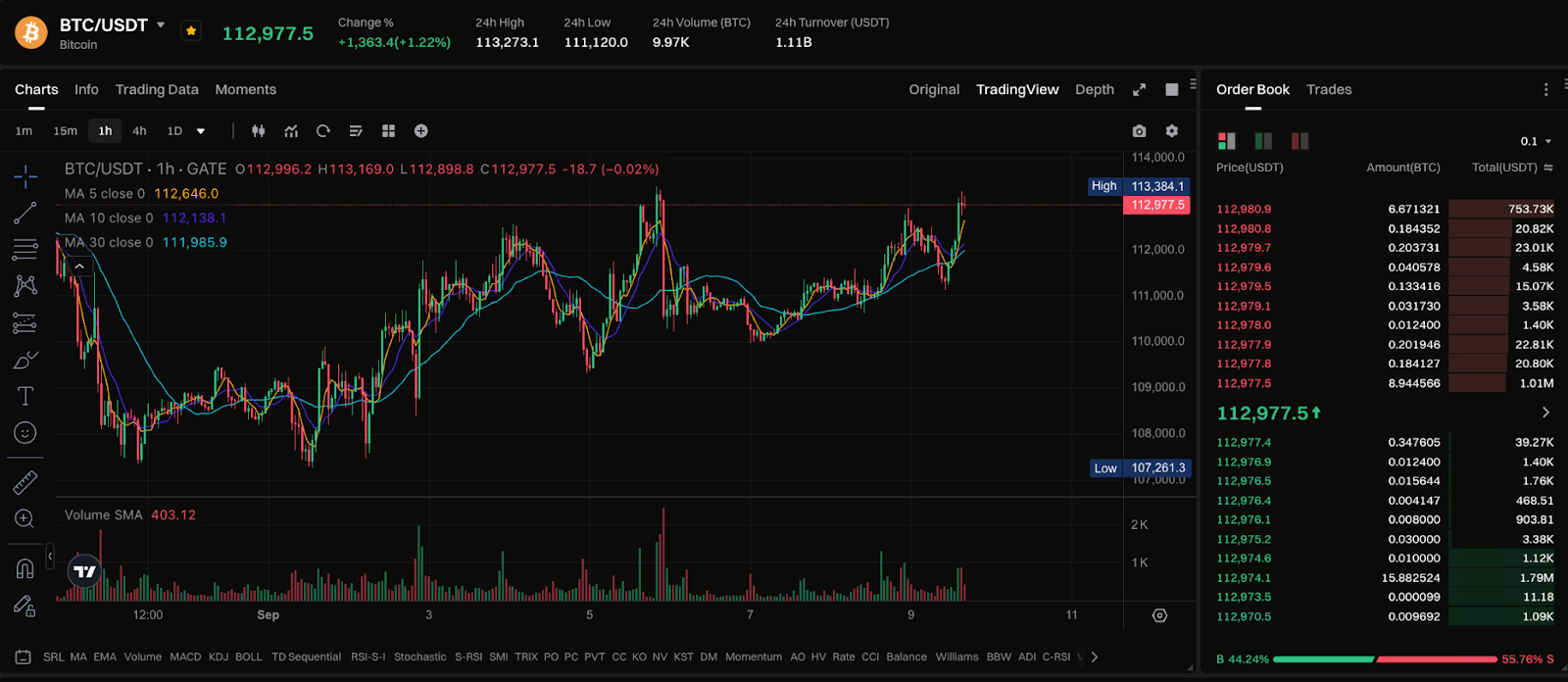This screenshot has height=682, width=1568.
Task: Select the ruler measure tool
Action: pyautogui.click(x=25, y=482)
